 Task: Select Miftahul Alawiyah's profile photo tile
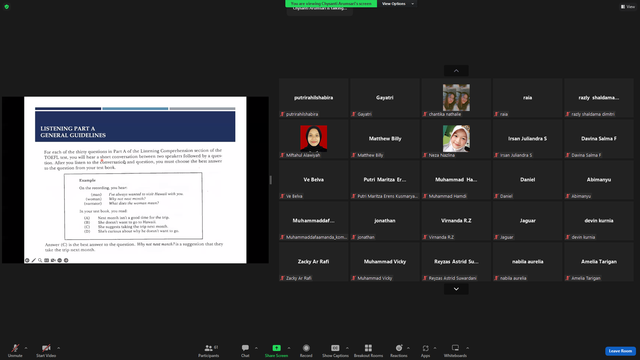point(313,139)
